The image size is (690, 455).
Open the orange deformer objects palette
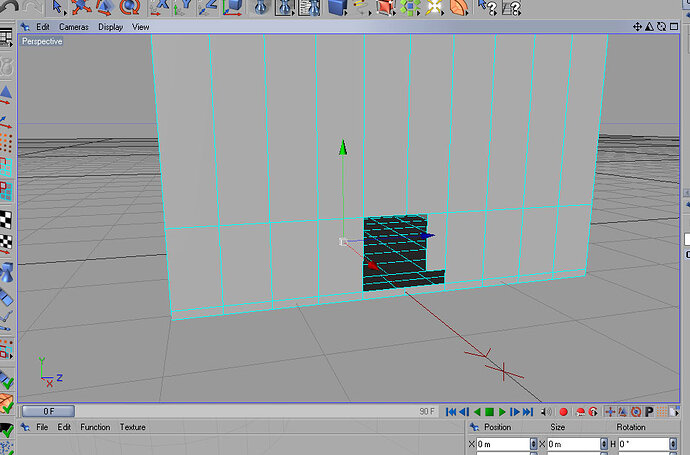click(x=459, y=7)
